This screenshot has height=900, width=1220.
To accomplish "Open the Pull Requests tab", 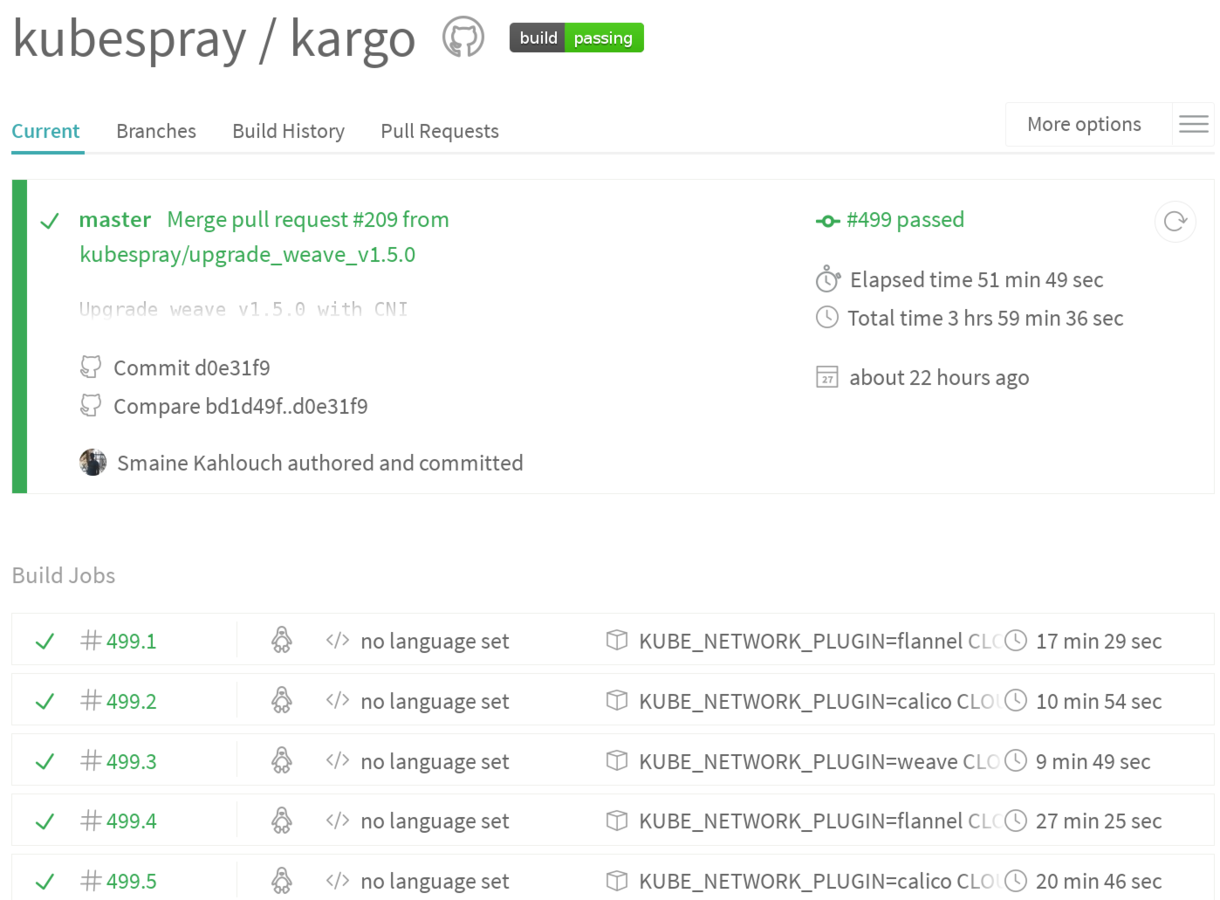I will (x=439, y=131).
